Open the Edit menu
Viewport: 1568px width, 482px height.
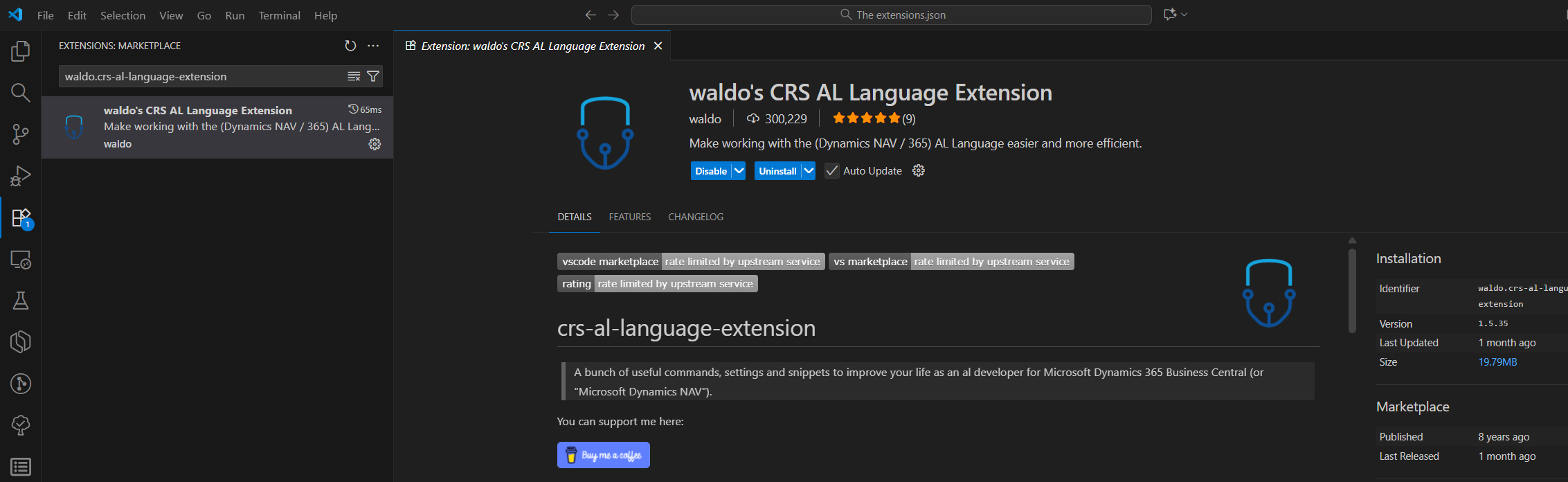click(x=77, y=15)
